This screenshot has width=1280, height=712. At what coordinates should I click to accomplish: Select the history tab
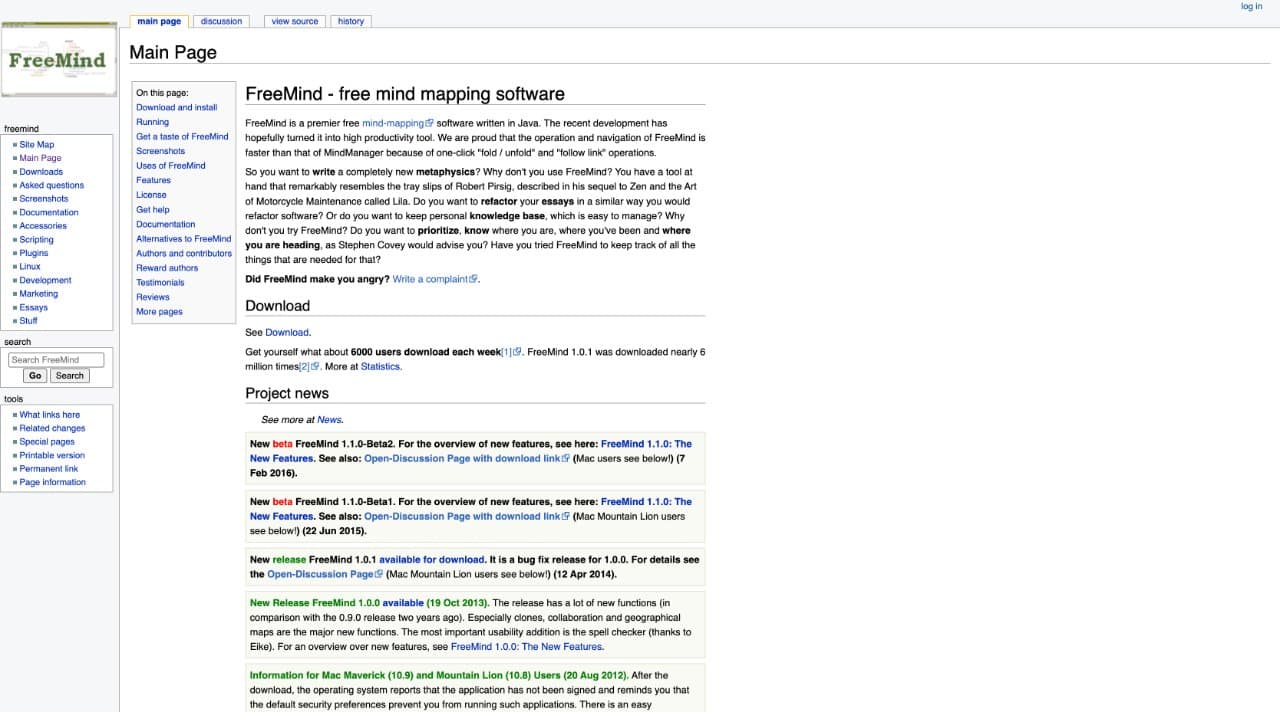tap(351, 21)
